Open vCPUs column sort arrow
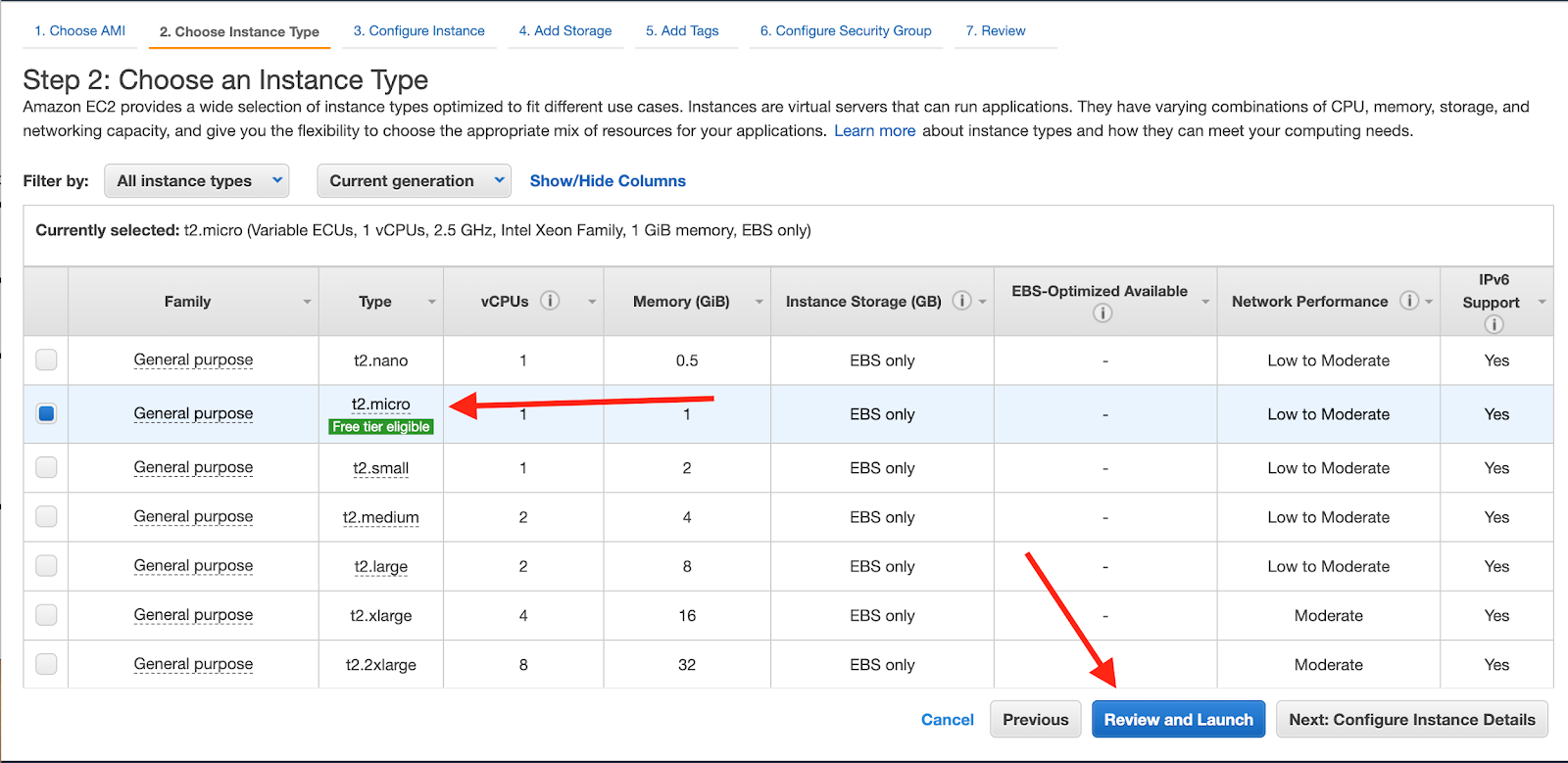This screenshot has height=763, width=1568. (x=592, y=302)
